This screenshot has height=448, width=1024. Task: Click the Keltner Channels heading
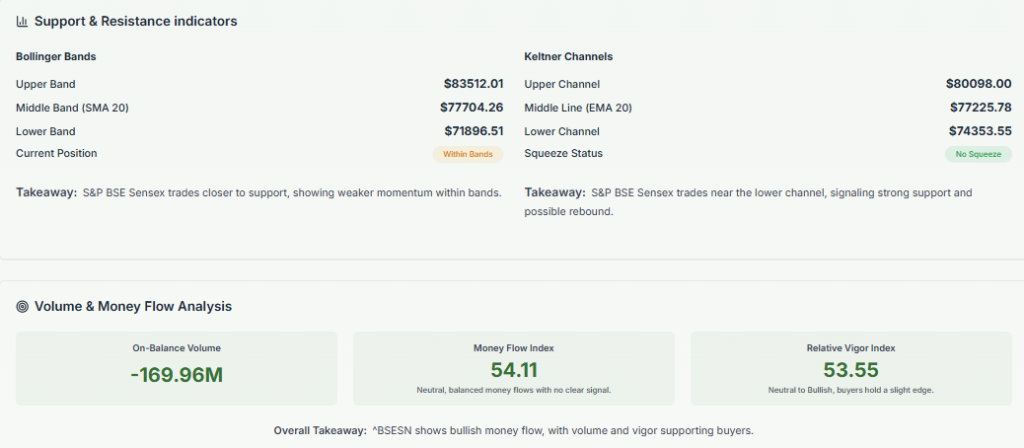pyautogui.click(x=568, y=57)
